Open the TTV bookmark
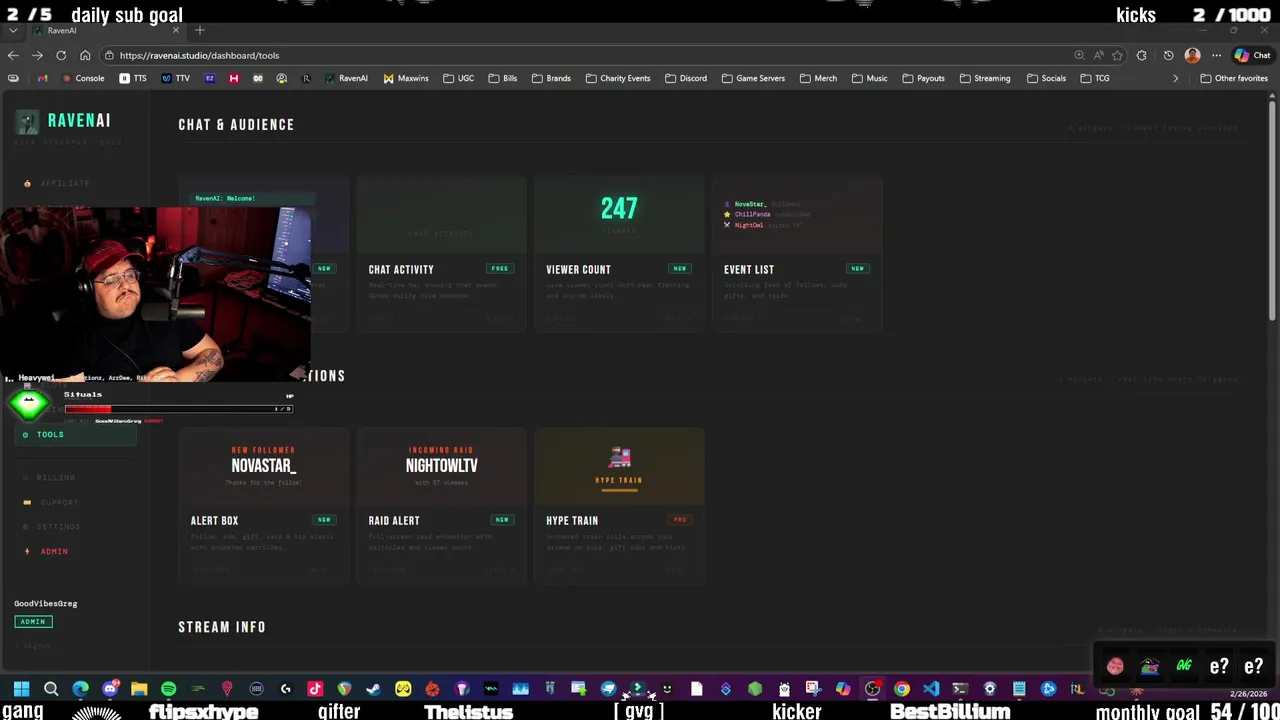This screenshot has width=1280, height=720. [x=175, y=78]
